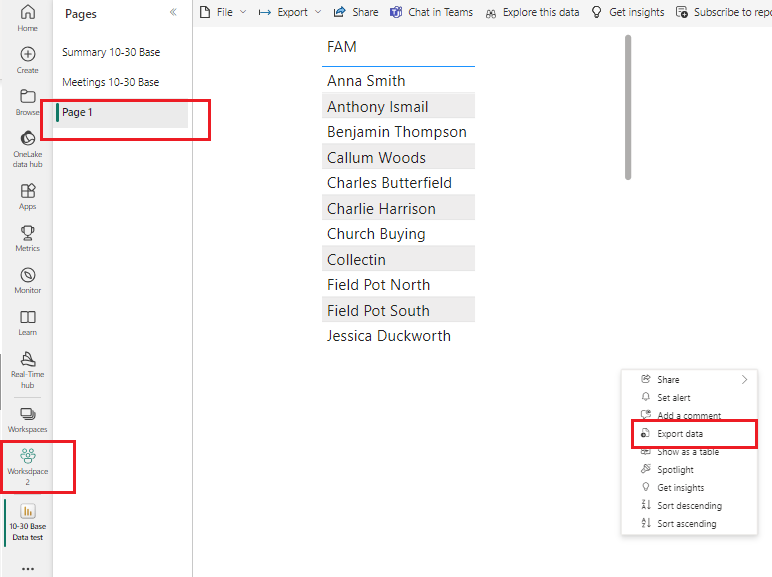Image resolution: width=772 pixels, height=577 pixels.
Task: Click Explore this data
Action: (x=532, y=12)
